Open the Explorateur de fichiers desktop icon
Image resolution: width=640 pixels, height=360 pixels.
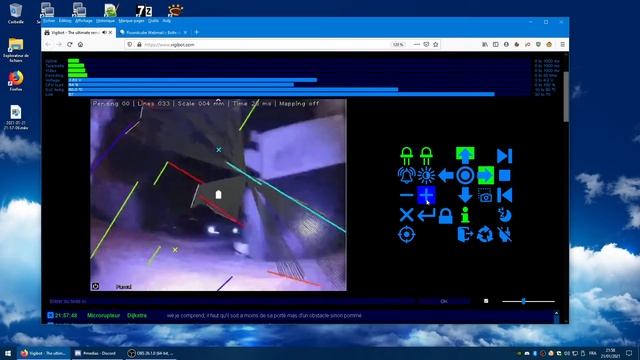(16, 50)
